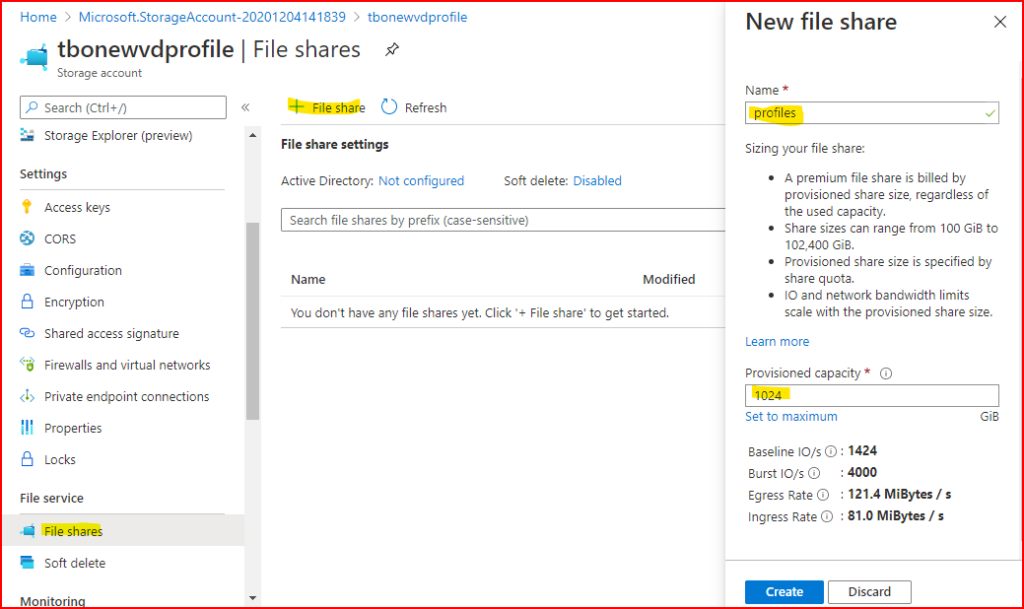Screen dimensions: 1024x609
Task: Click the File shares menu icon
Action: pyautogui.click(x=27, y=531)
